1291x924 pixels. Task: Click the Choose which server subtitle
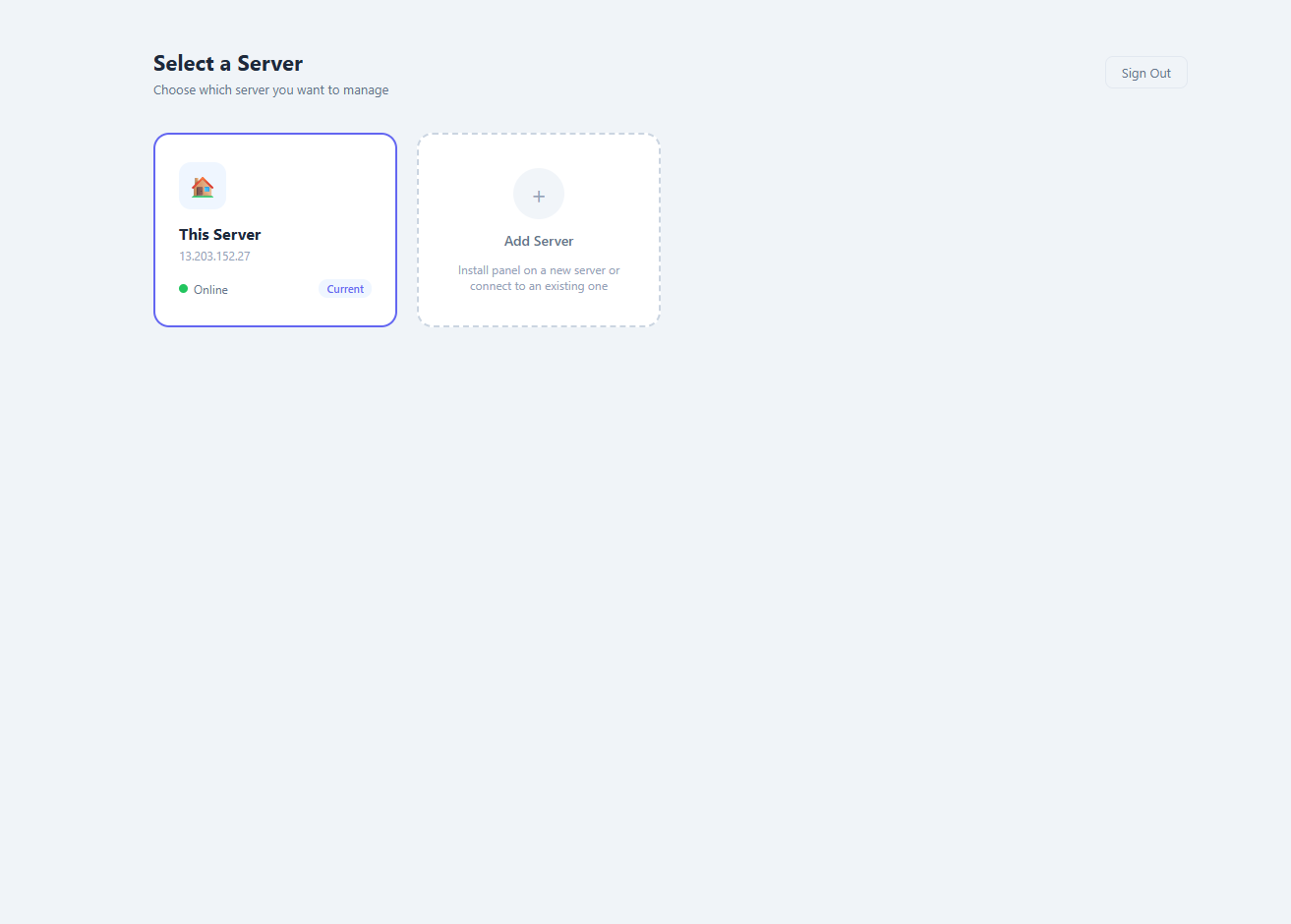[x=270, y=90]
